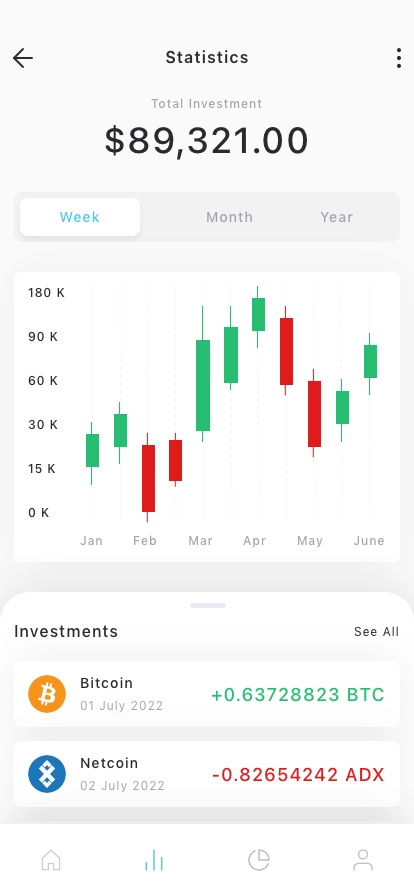This screenshot has width=414, height=896.
Task: Open See All investments link
Action: (376, 631)
